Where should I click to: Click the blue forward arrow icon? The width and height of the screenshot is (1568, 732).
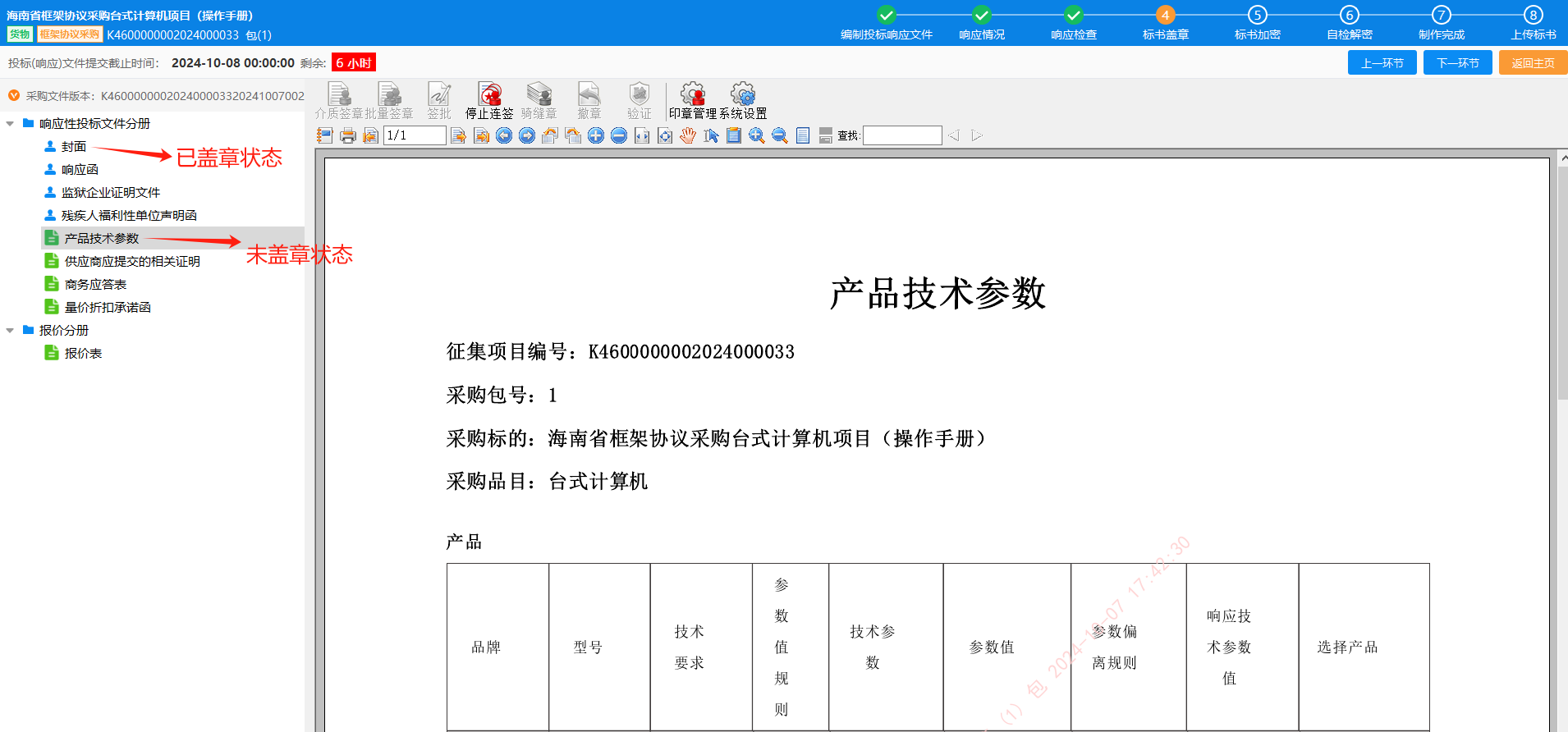point(527,135)
